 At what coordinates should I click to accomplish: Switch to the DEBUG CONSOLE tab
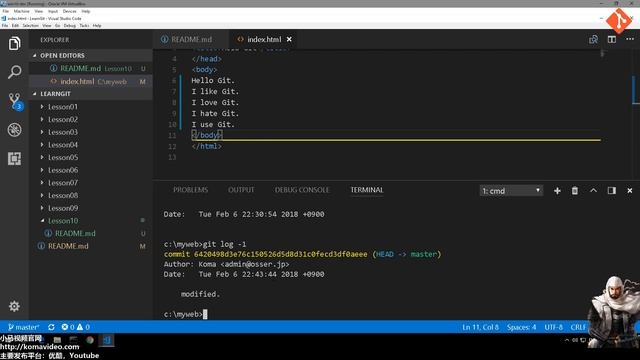point(302,190)
